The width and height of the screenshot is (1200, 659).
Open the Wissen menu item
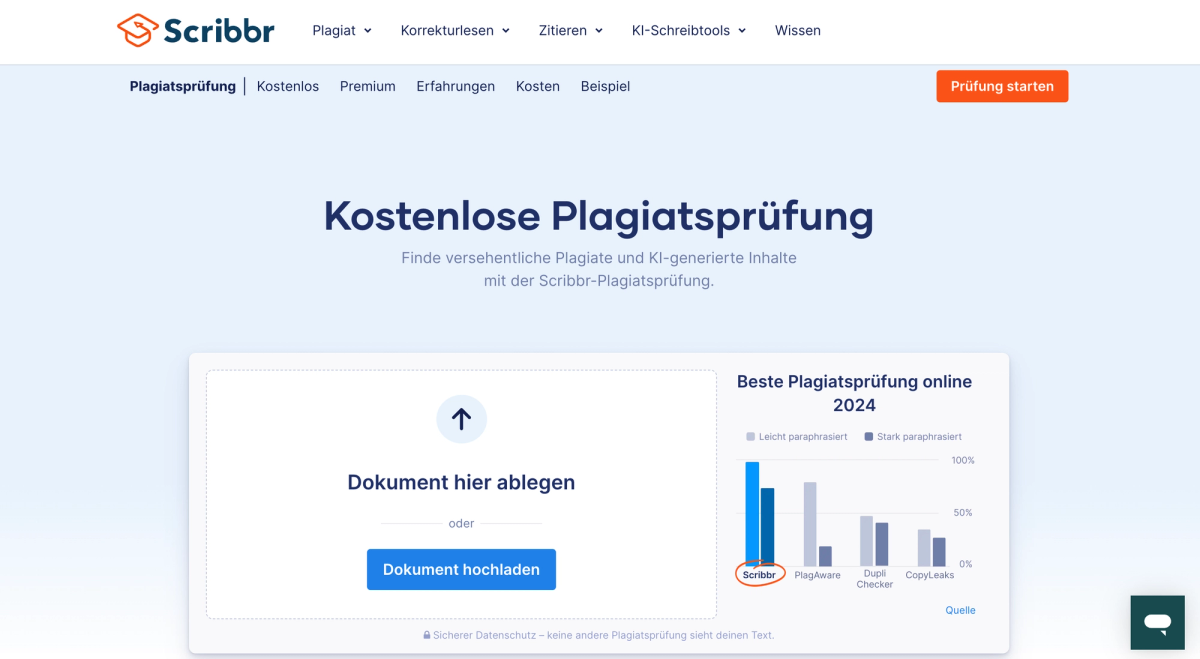798,30
